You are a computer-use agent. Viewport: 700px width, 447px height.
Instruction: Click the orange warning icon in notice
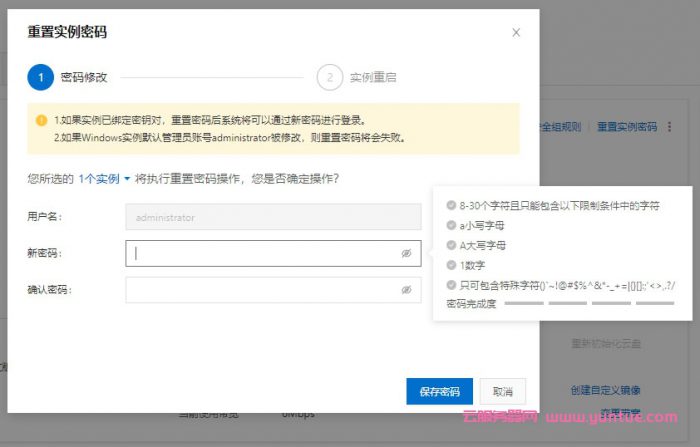point(41,120)
